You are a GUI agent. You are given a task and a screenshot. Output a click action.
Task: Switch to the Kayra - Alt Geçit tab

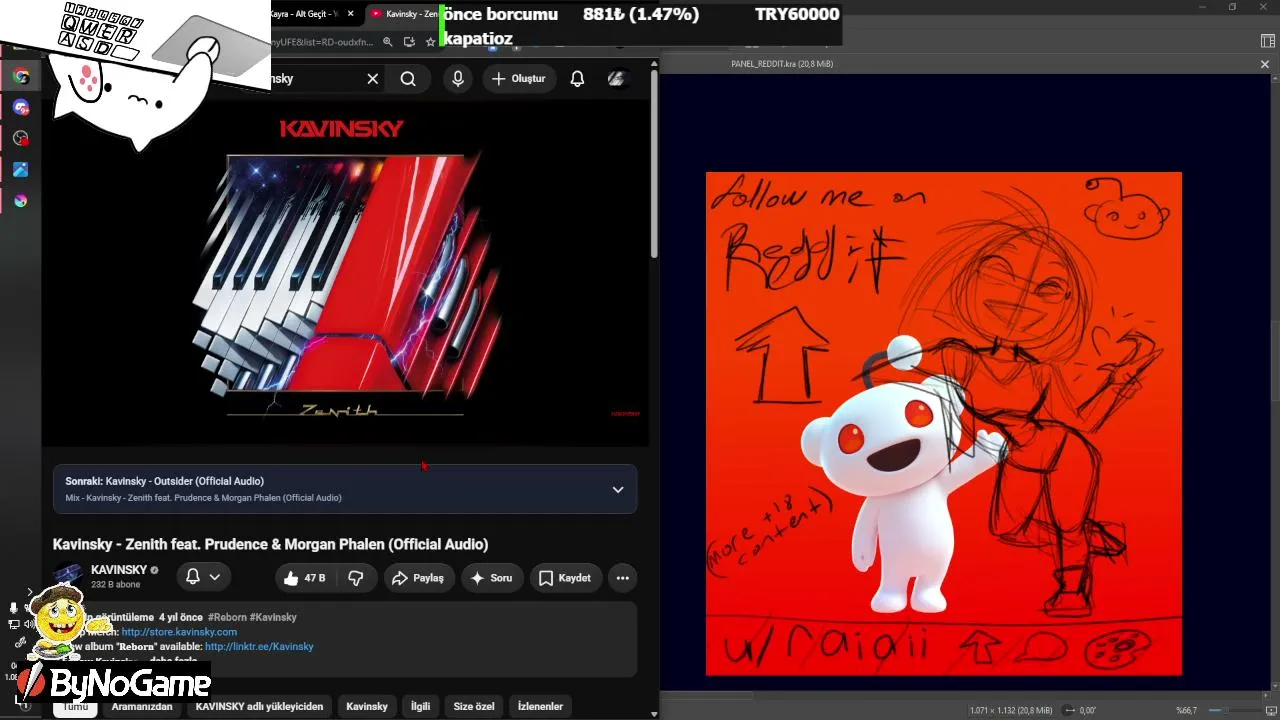pos(303,14)
